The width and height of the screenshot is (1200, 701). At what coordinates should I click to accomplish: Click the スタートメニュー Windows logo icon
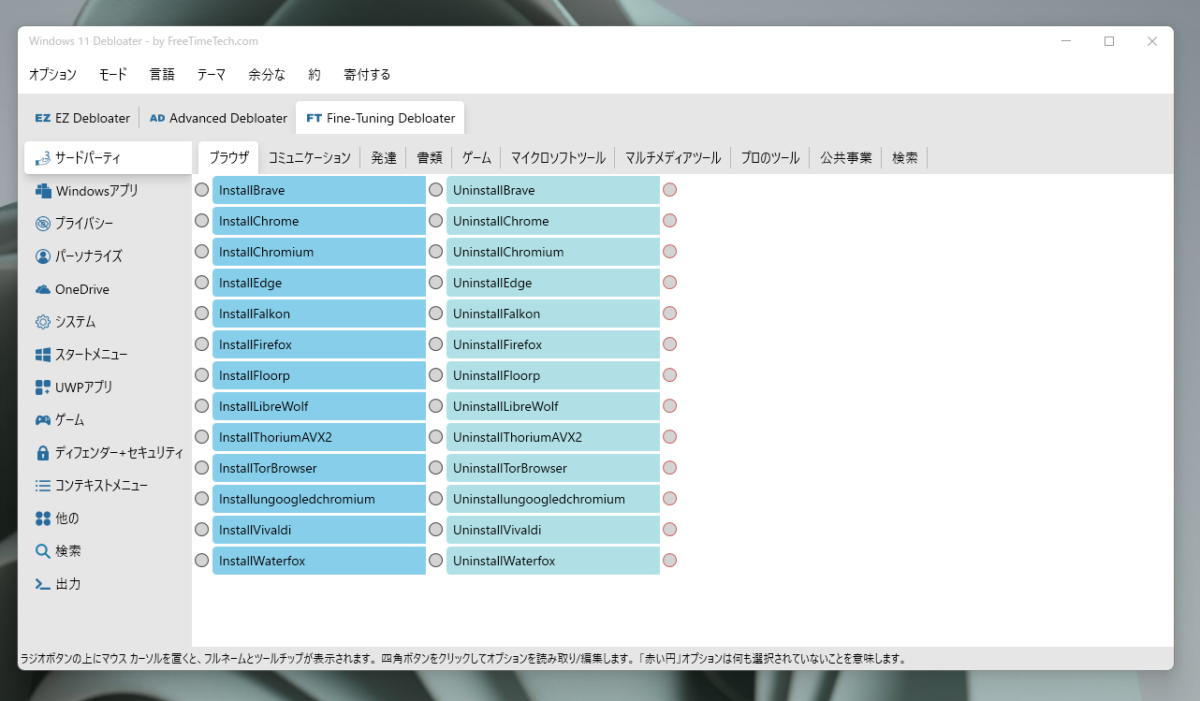point(42,354)
